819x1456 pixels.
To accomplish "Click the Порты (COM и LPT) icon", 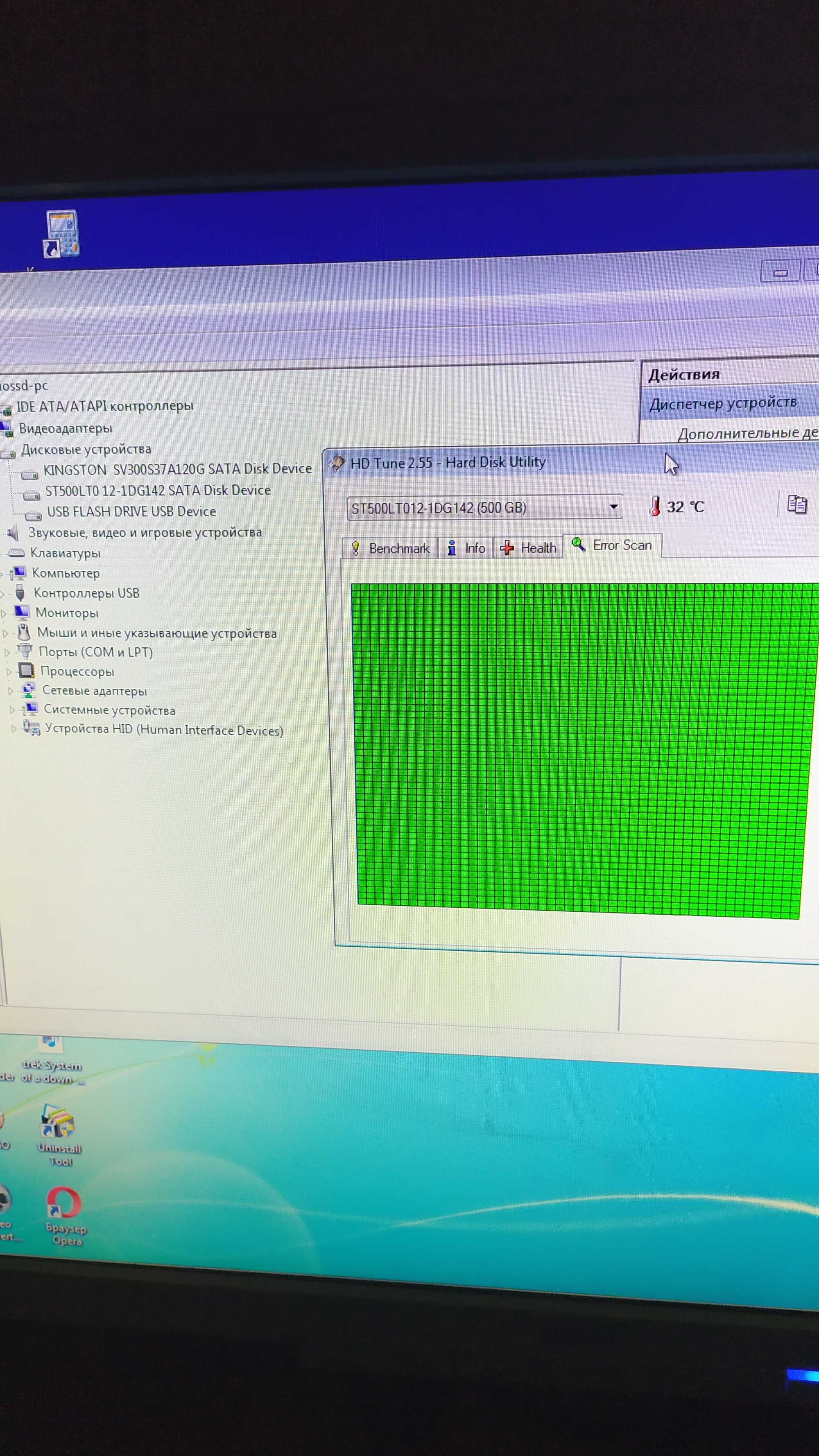I will pos(25,651).
